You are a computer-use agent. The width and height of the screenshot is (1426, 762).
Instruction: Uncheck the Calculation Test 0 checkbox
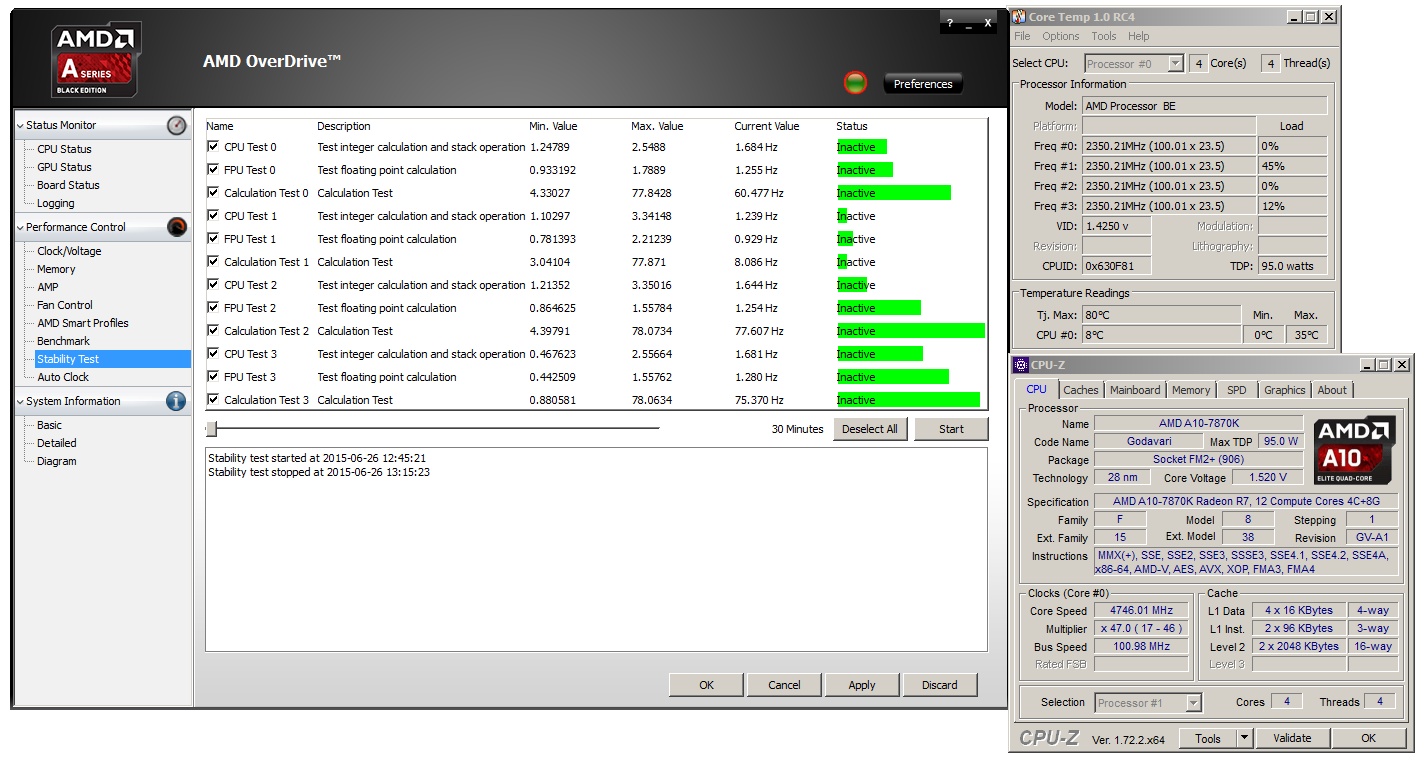213,193
